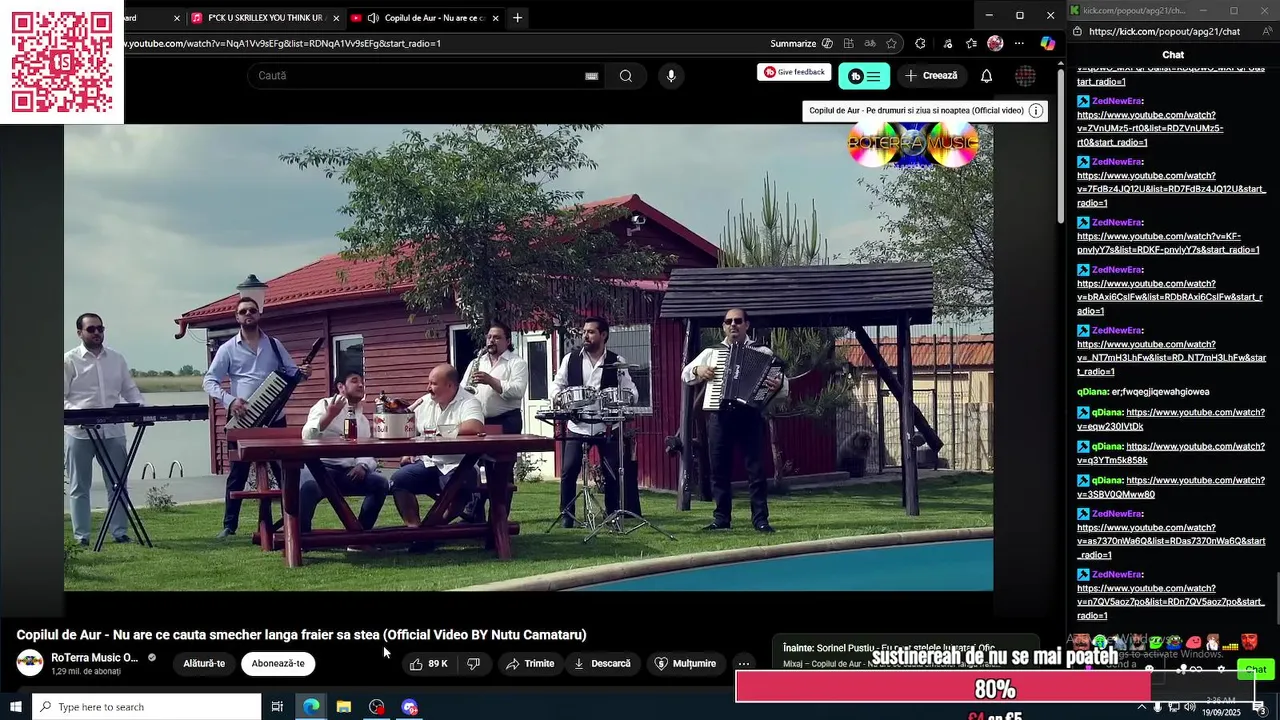The width and height of the screenshot is (1280, 720).
Task: Close the Skrillex tab
Action: tap(336, 18)
